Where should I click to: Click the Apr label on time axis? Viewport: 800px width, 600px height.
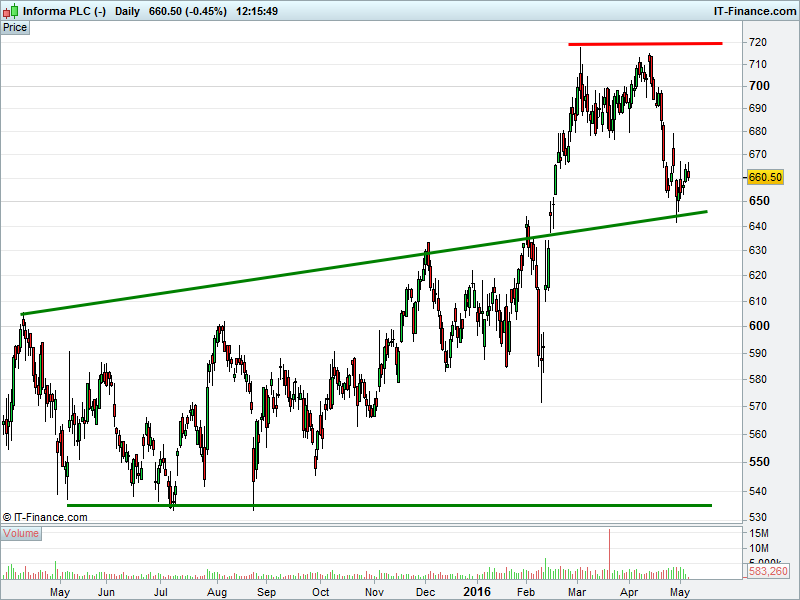pyautogui.click(x=629, y=592)
